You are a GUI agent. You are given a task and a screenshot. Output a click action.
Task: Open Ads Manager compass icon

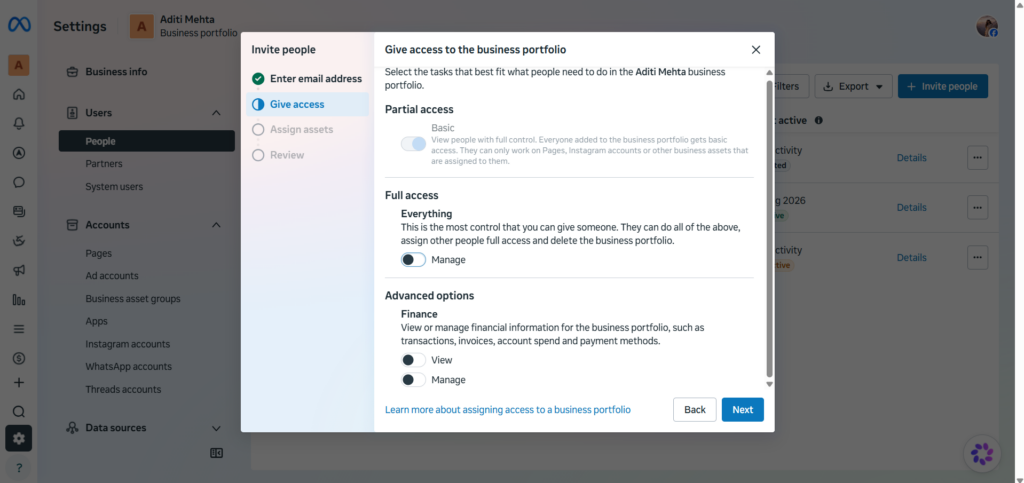click(x=19, y=153)
